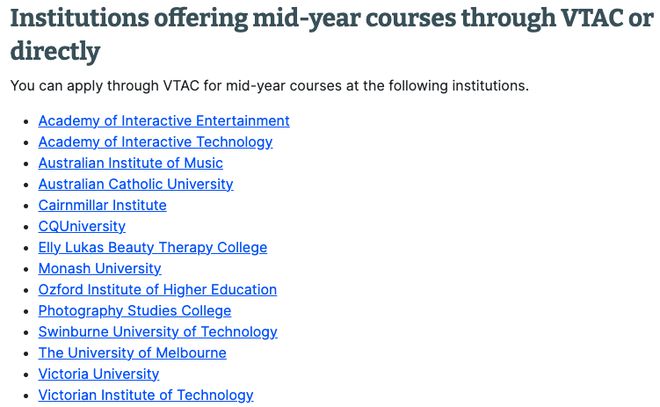Click Victorian Institute of Technology link
The width and height of the screenshot is (660, 407).
(x=146, y=395)
